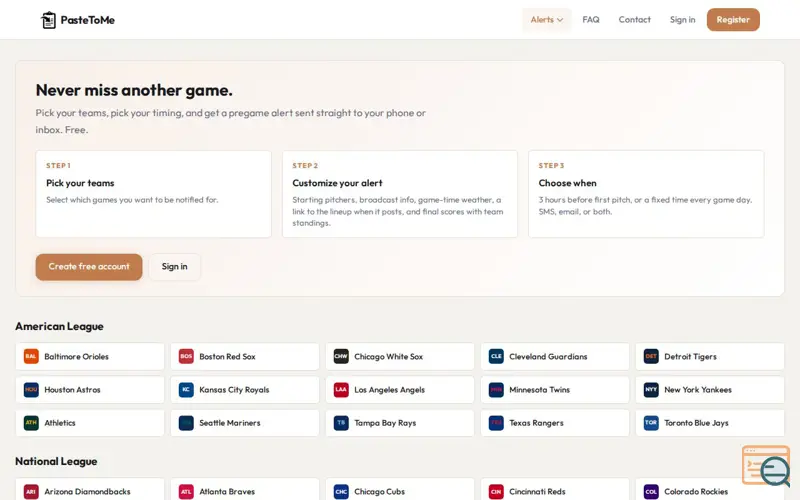The height and width of the screenshot is (500, 800).
Task: Click the Detroit Tigers DET badge icon
Action: 651,357
